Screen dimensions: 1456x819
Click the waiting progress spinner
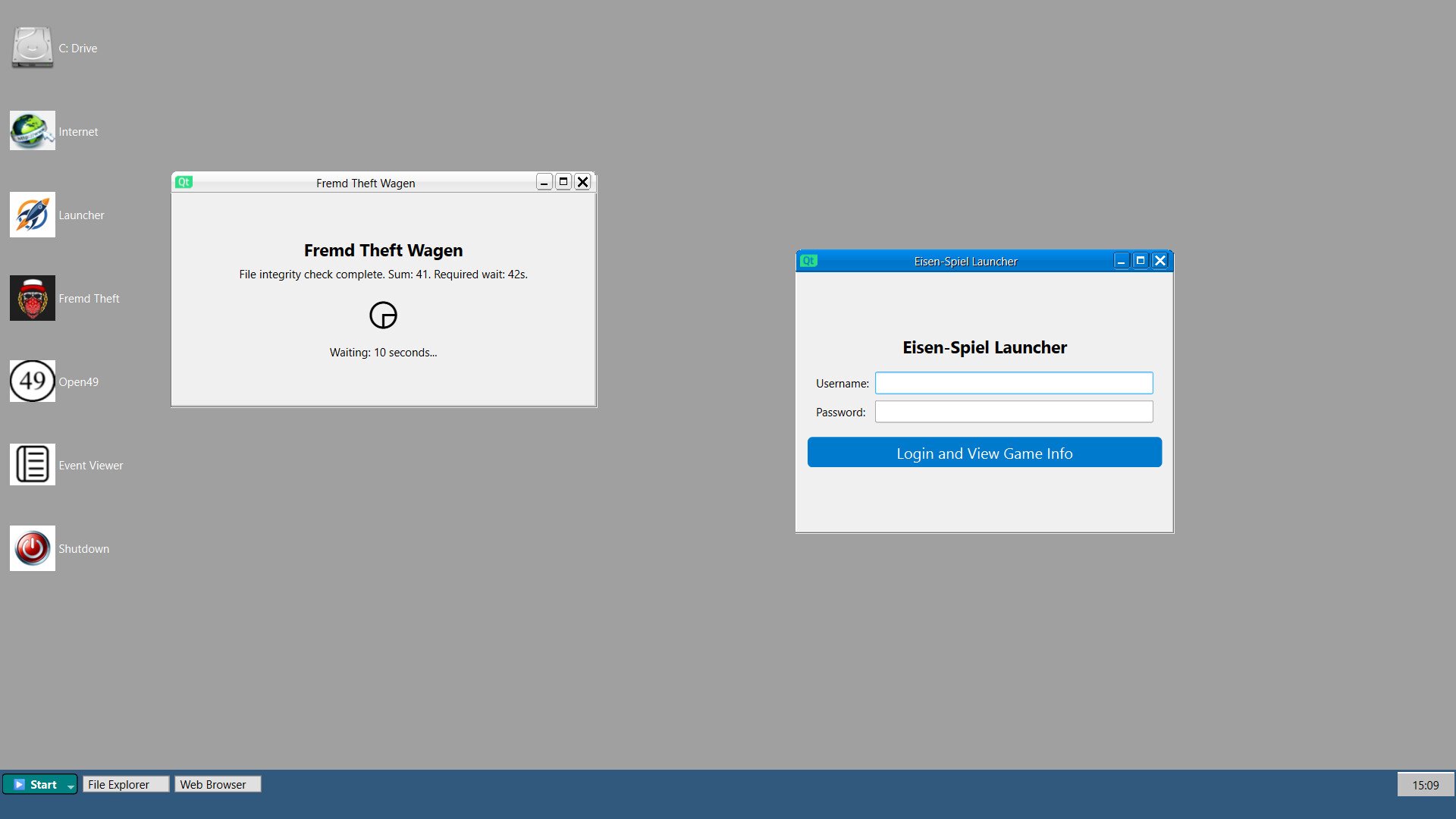[x=383, y=315]
